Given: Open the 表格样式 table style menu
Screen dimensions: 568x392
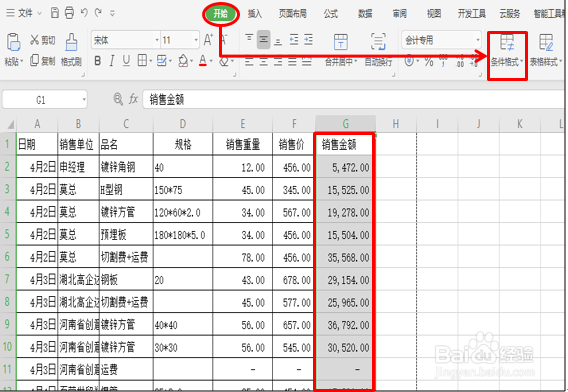Looking at the screenshot, I should pos(546,51).
